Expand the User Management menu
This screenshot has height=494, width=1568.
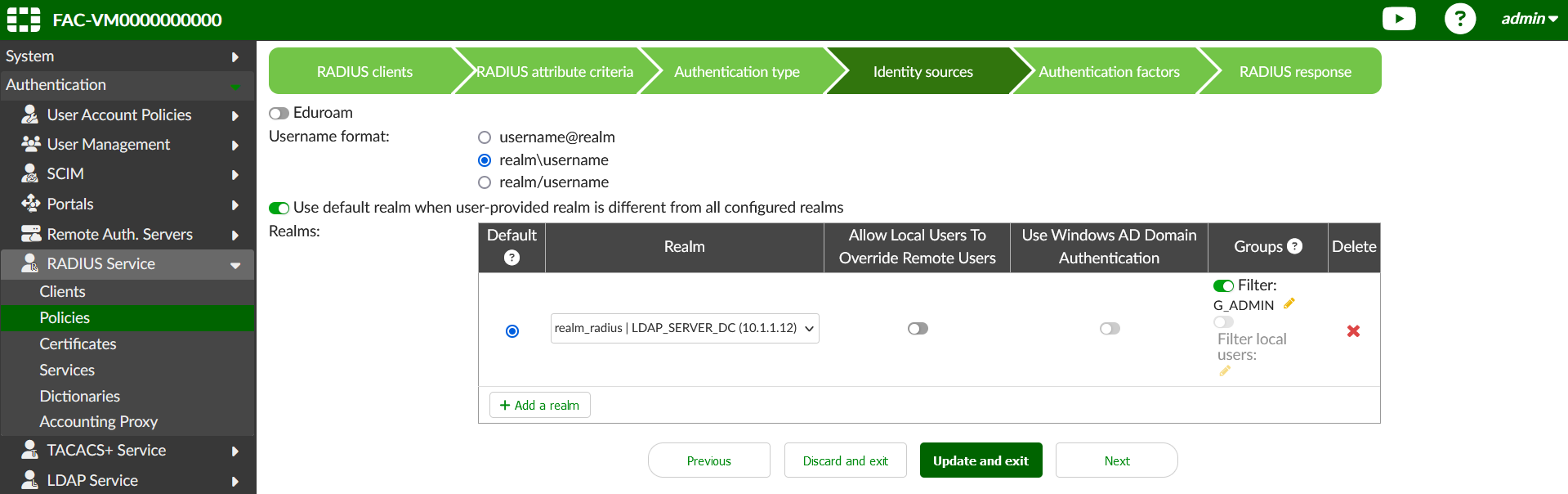(x=109, y=145)
